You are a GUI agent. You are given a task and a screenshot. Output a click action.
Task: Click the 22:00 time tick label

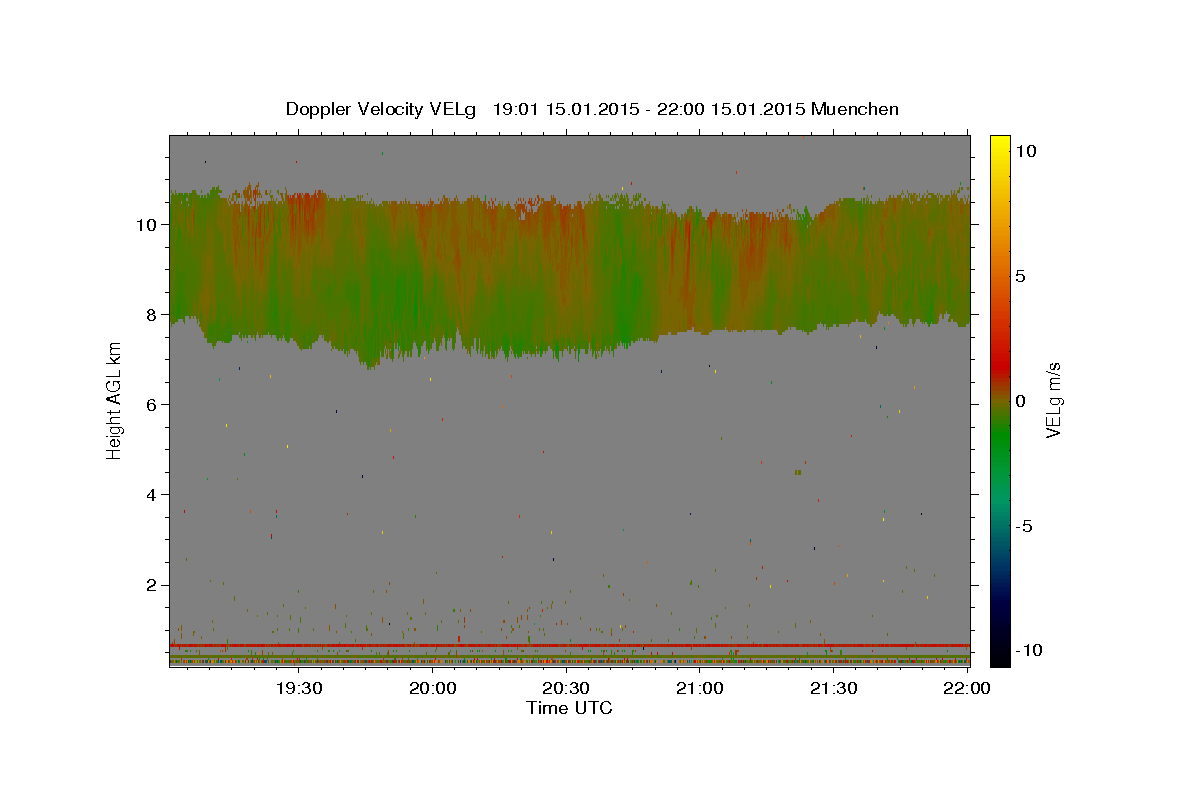click(x=967, y=688)
